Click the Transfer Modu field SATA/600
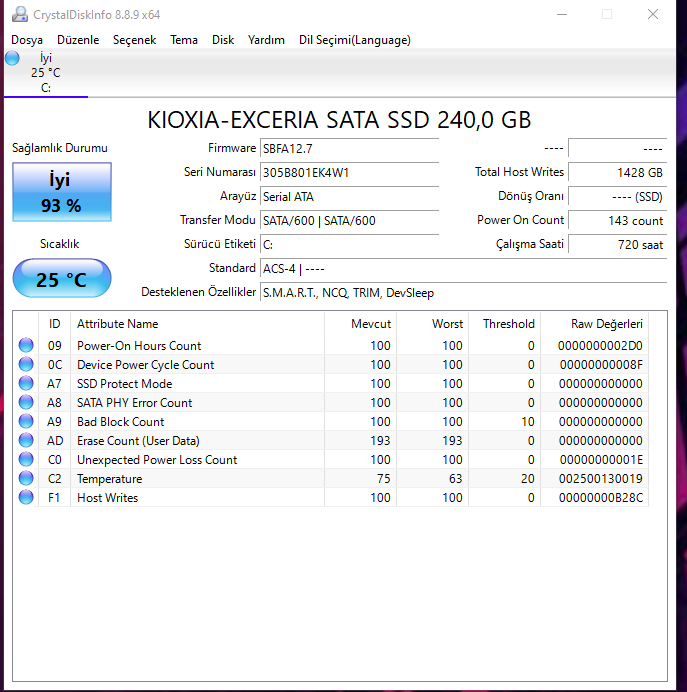This screenshot has height=692, width=687. coord(349,220)
